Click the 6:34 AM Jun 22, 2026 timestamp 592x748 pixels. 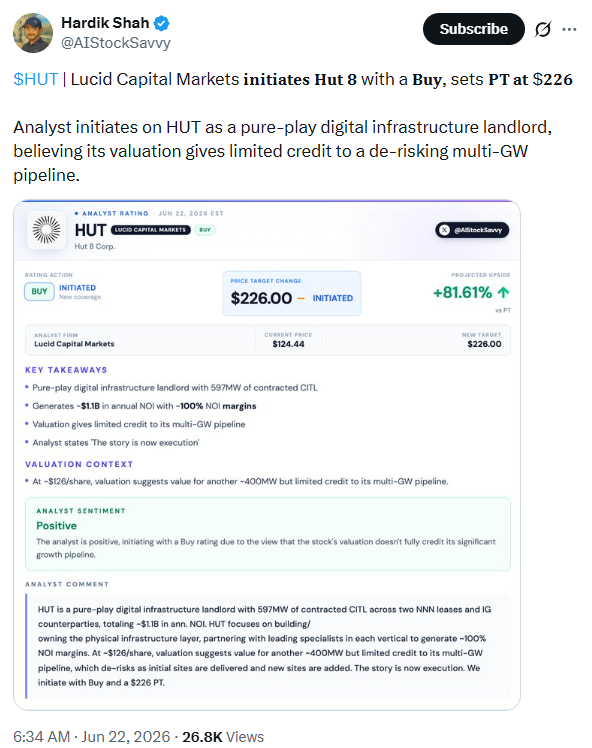coord(92,737)
